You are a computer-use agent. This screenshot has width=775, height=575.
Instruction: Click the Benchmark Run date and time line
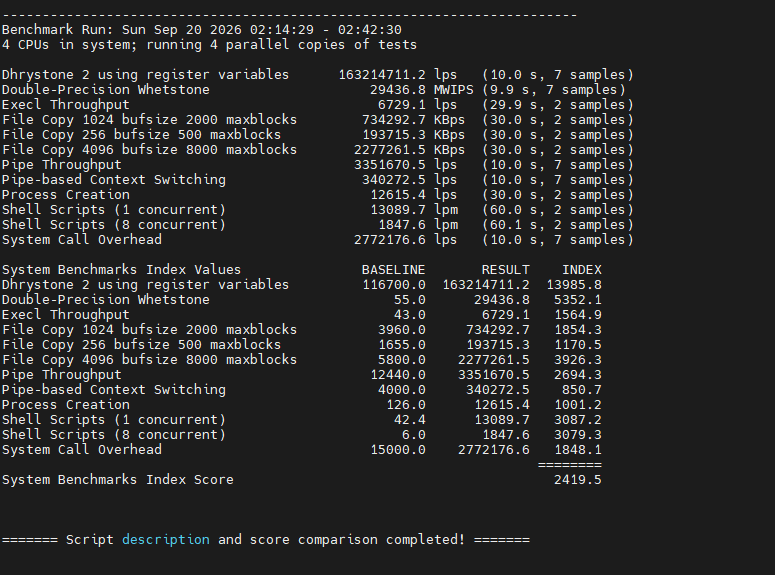click(x=202, y=30)
